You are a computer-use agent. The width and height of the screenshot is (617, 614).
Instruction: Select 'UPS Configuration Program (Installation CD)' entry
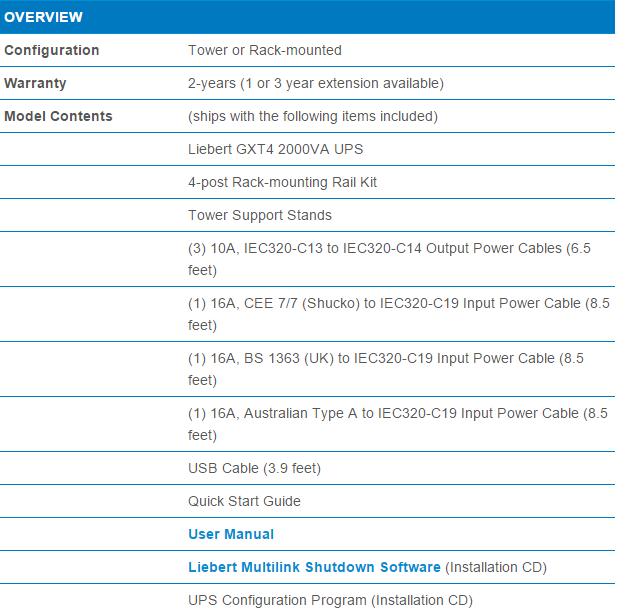click(331, 600)
